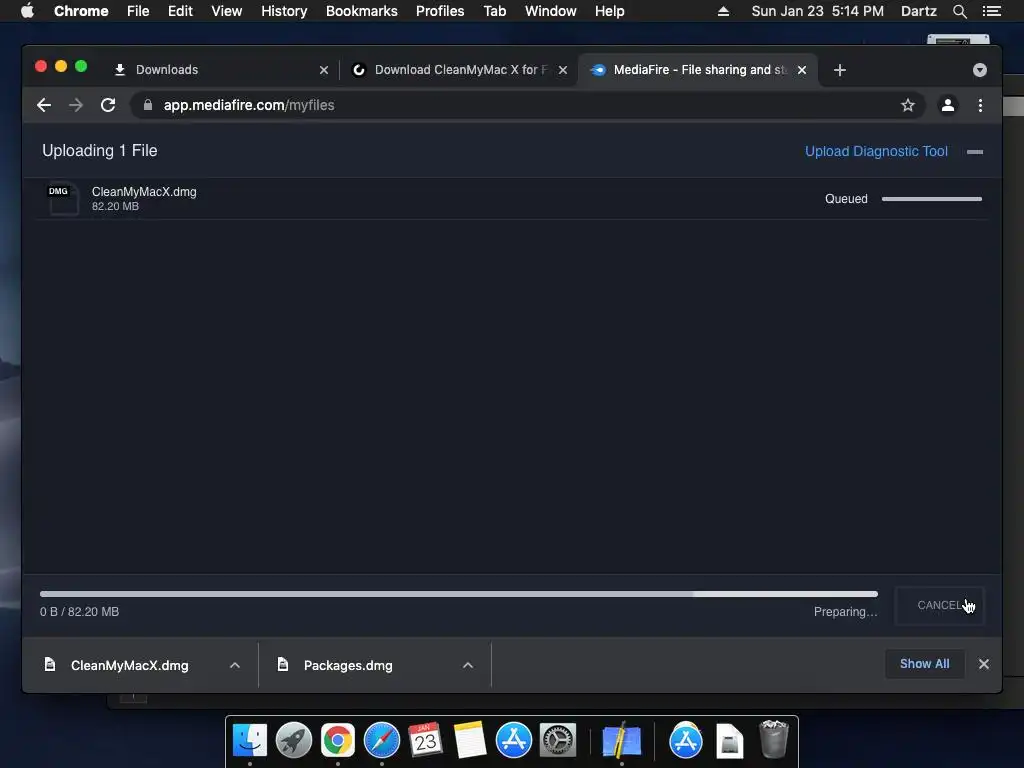
Task: Click the CleanMyMacX.dmg file name in upload list
Action: [x=144, y=192]
